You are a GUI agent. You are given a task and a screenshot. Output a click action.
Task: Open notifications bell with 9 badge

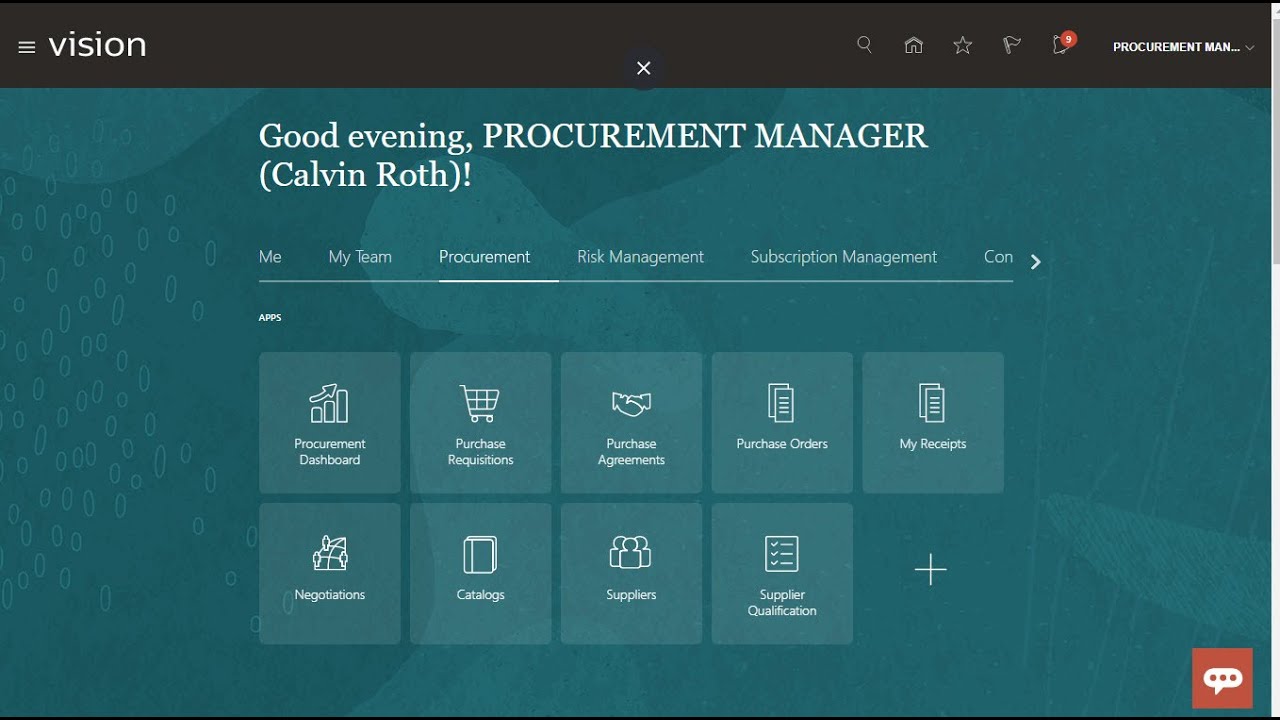[x=1062, y=44]
